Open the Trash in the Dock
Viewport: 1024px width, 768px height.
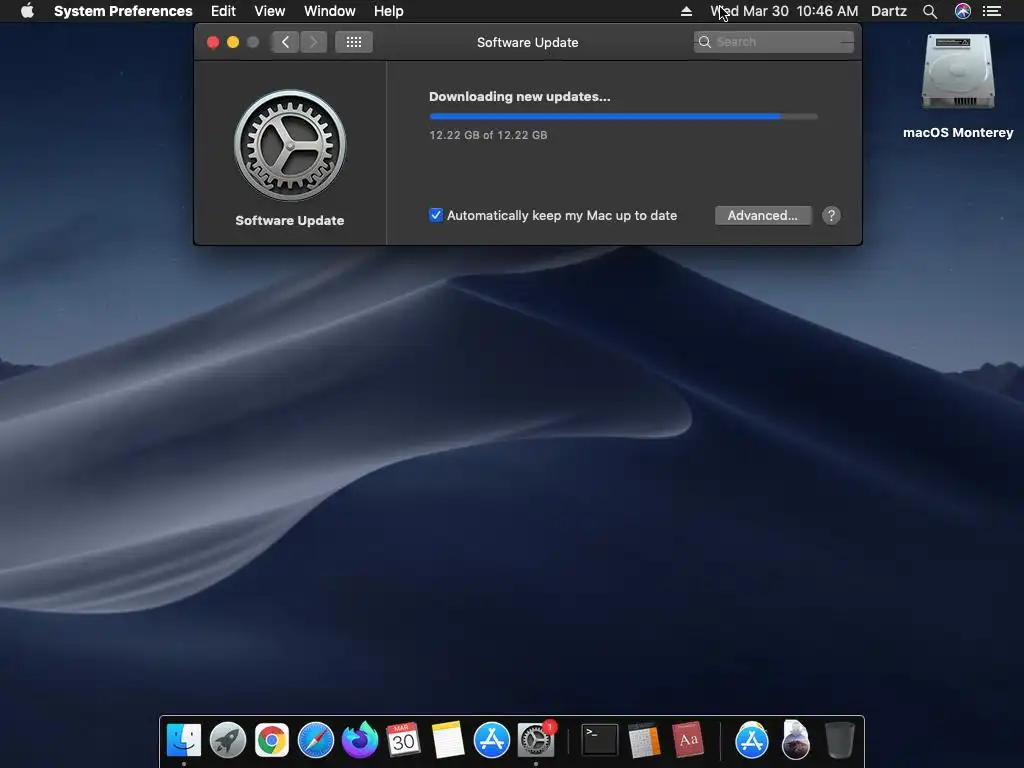pyautogui.click(x=839, y=740)
